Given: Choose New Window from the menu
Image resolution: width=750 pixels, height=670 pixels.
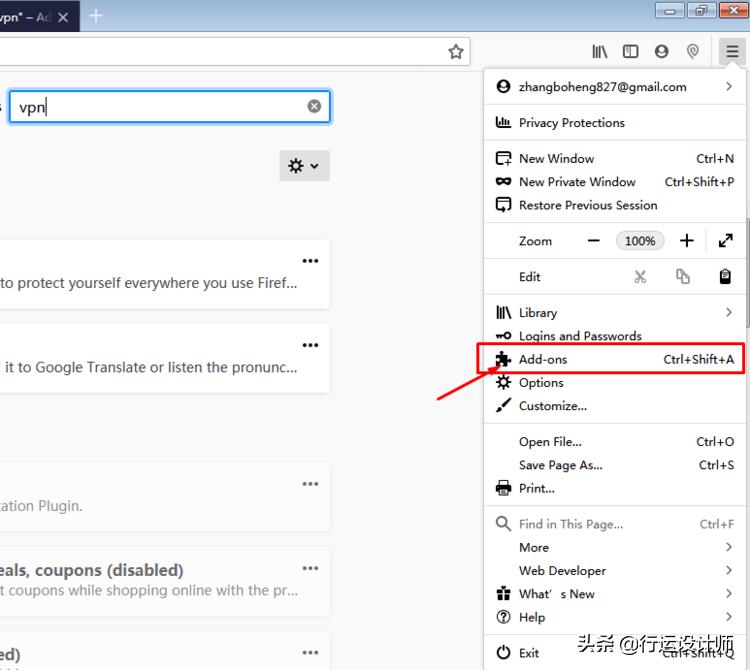Looking at the screenshot, I should [615, 158].
